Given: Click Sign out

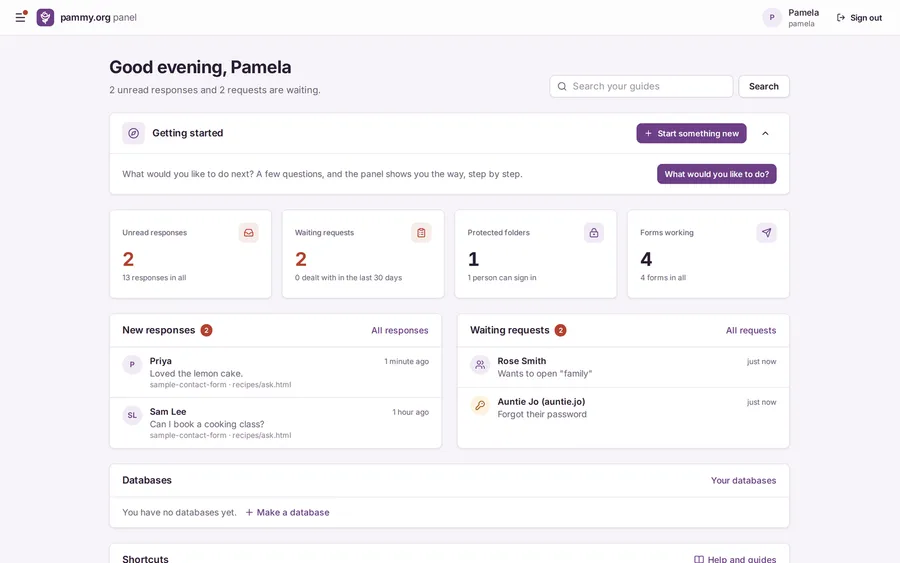Looking at the screenshot, I should pos(859,18).
